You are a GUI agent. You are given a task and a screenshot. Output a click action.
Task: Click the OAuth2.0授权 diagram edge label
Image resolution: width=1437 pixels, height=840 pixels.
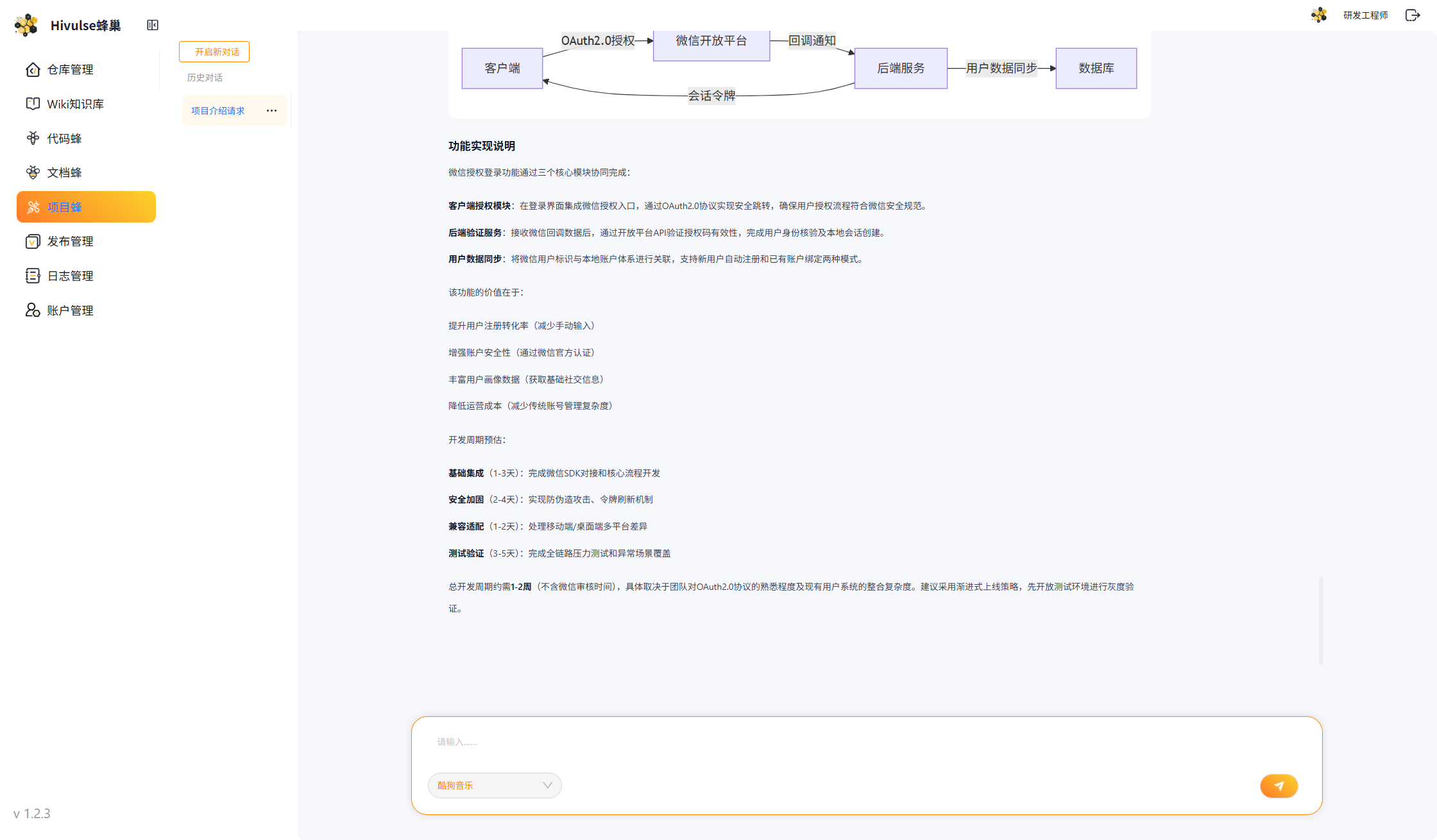[598, 41]
